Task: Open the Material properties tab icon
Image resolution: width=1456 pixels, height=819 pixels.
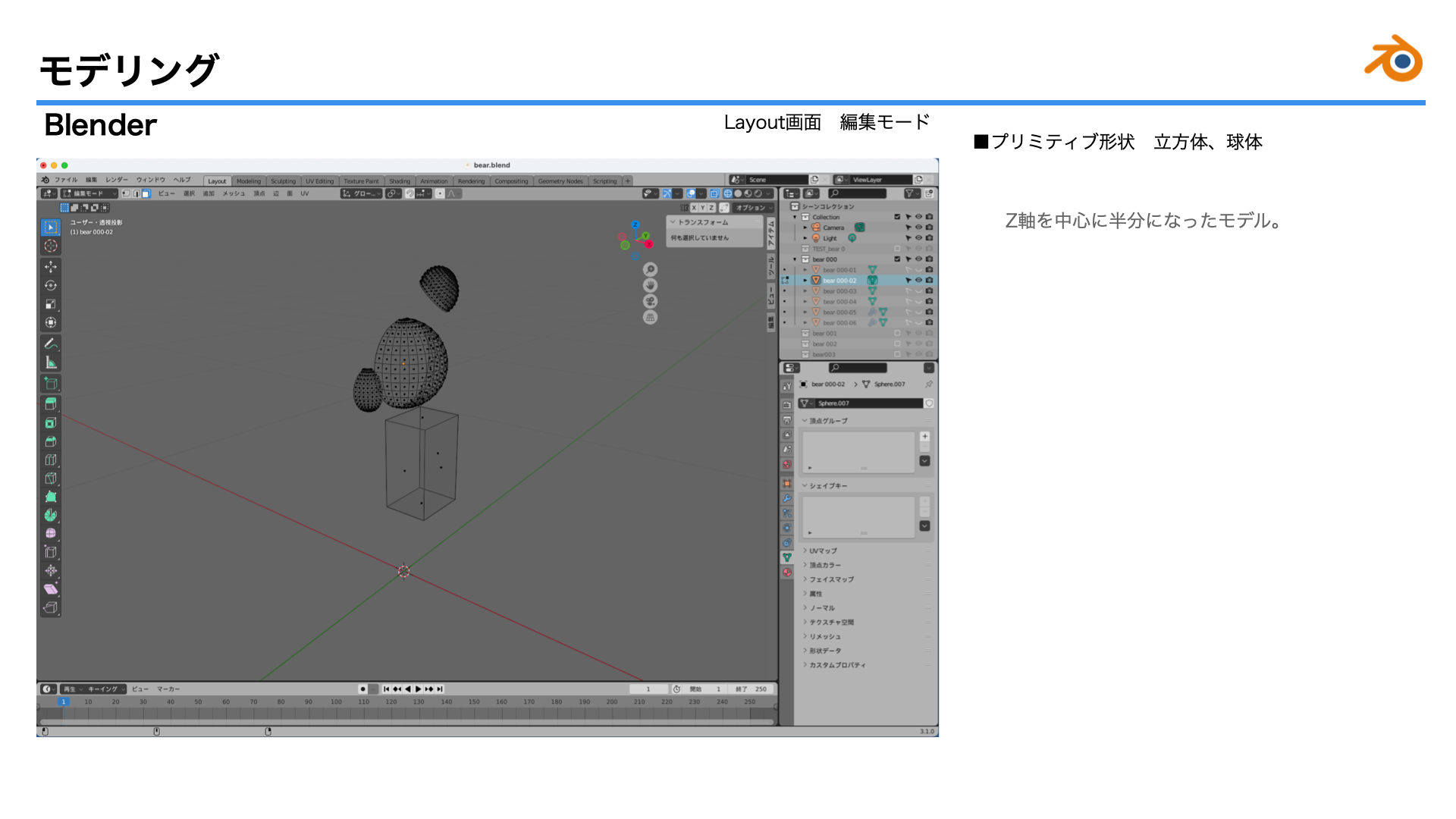Action: [787, 573]
